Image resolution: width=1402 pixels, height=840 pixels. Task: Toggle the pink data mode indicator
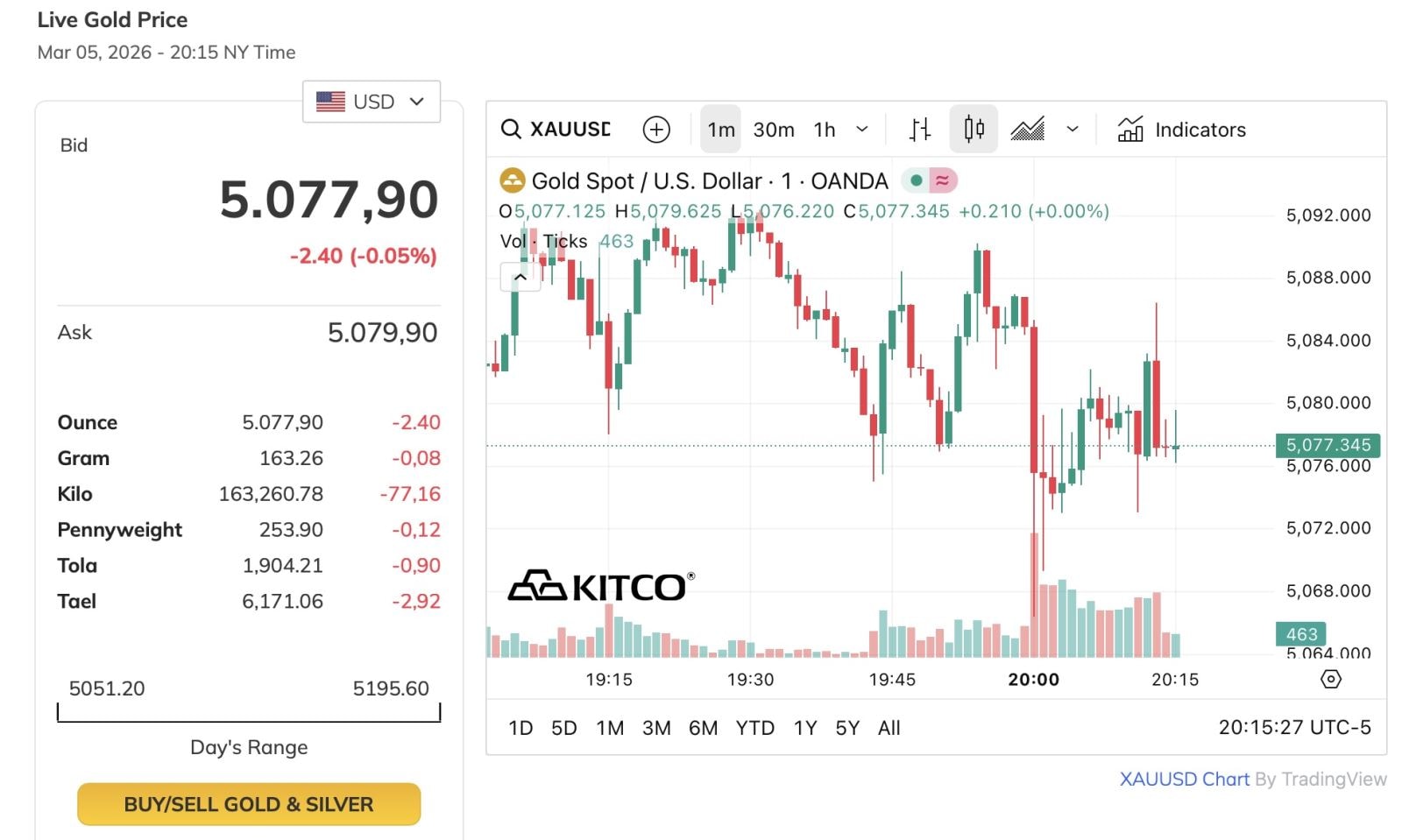tap(943, 180)
